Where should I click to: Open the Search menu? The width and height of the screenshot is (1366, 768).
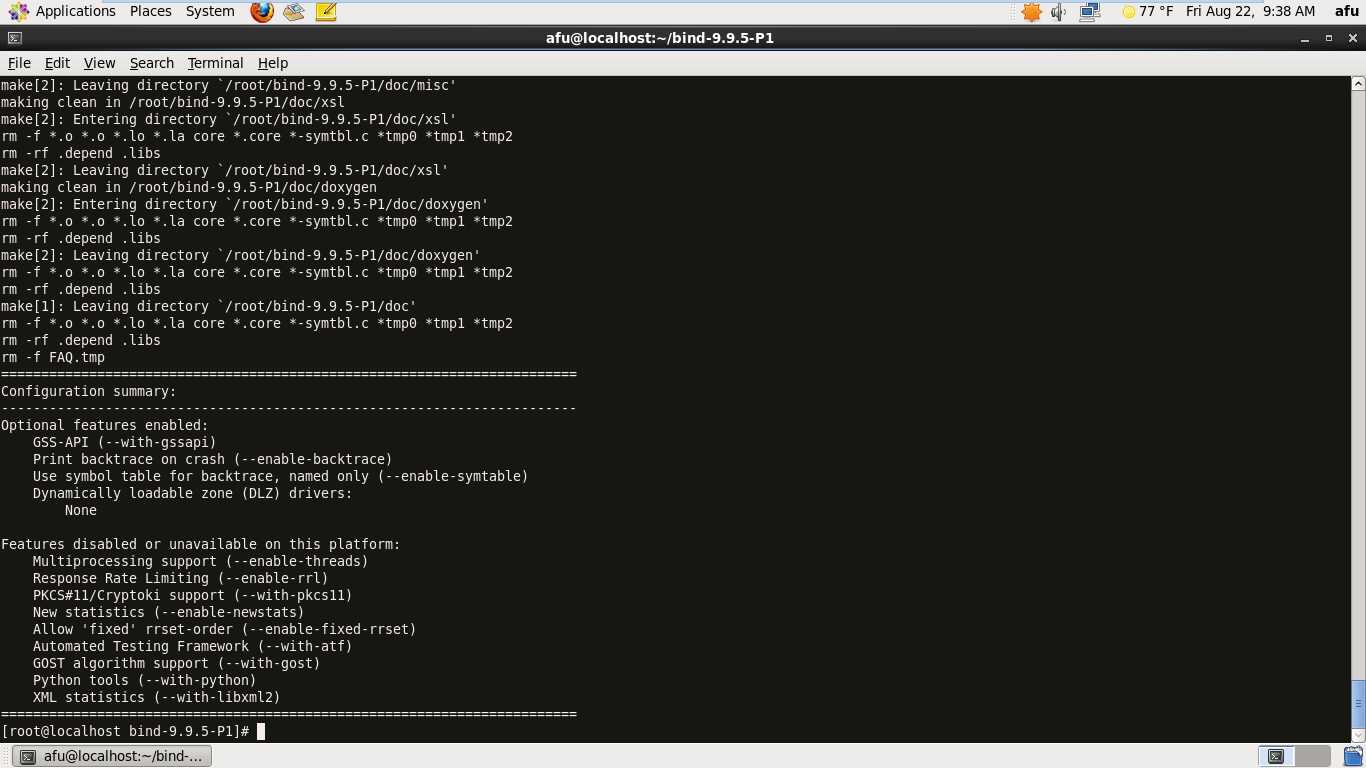[152, 62]
